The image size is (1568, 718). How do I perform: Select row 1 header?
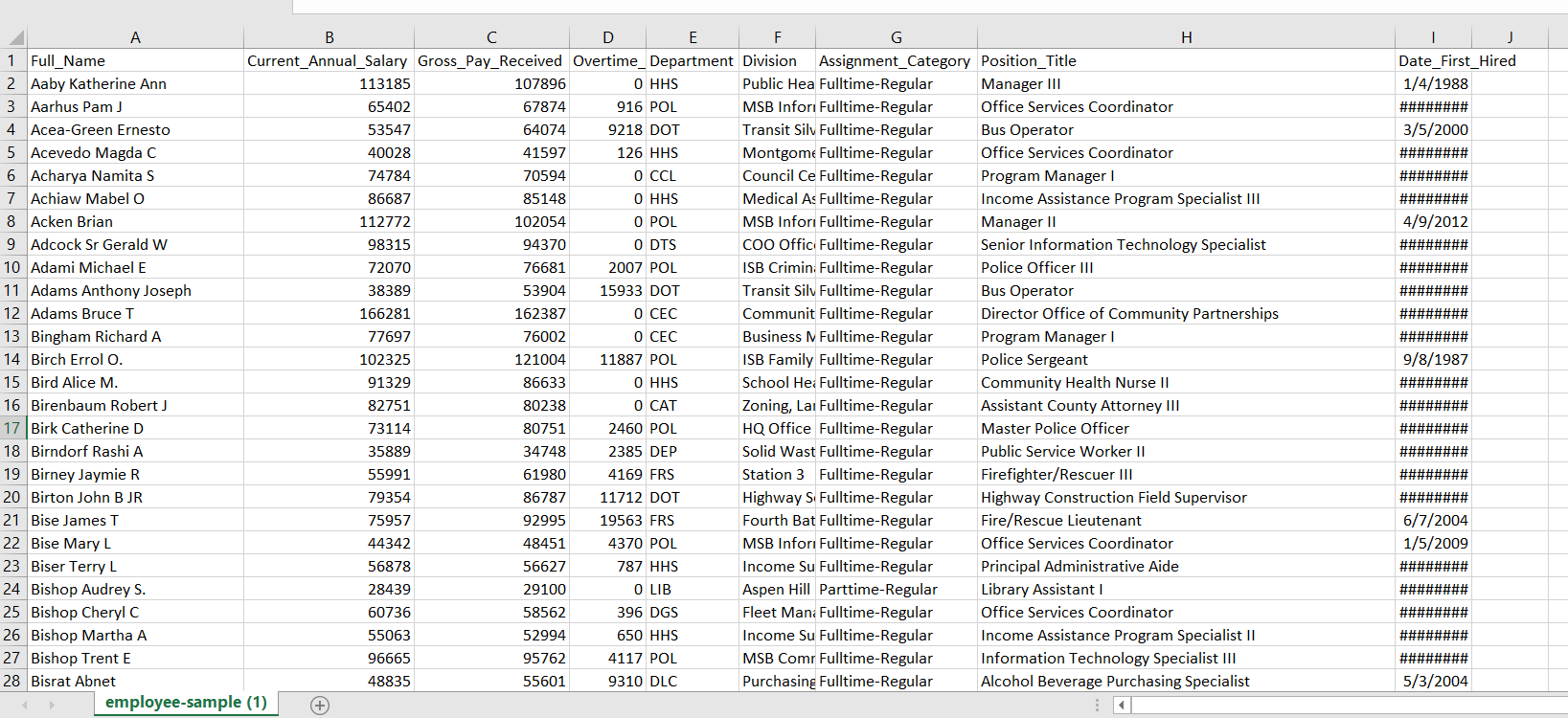(13, 60)
